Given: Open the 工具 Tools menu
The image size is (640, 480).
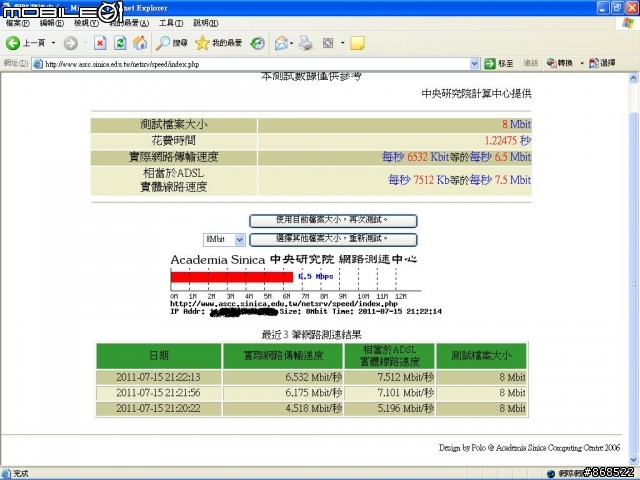Looking at the screenshot, I should pyautogui.click(x=171, y=23).
